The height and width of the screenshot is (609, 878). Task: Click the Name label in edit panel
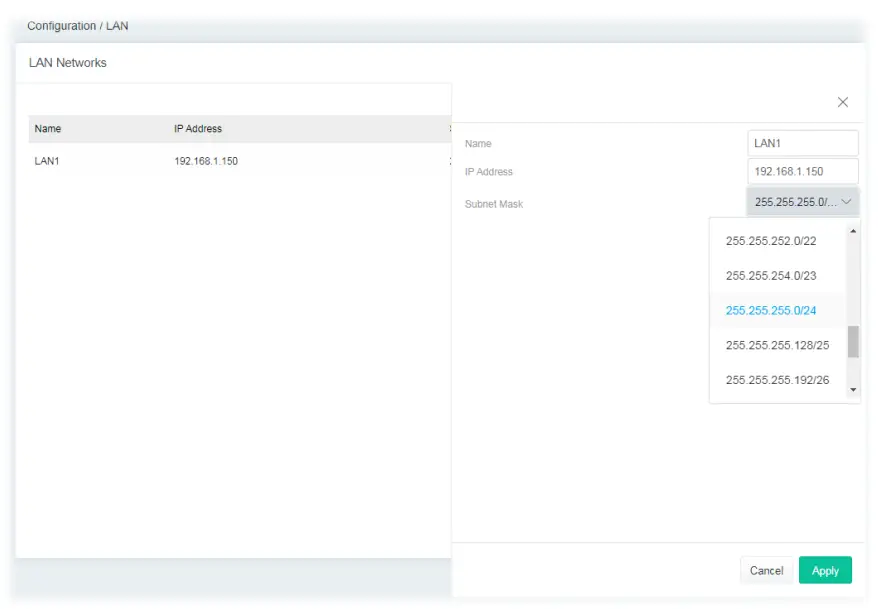478,144
